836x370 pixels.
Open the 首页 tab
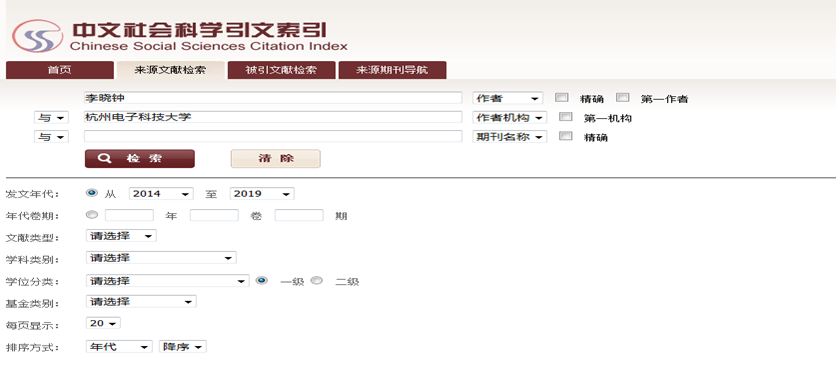[60, 70]
